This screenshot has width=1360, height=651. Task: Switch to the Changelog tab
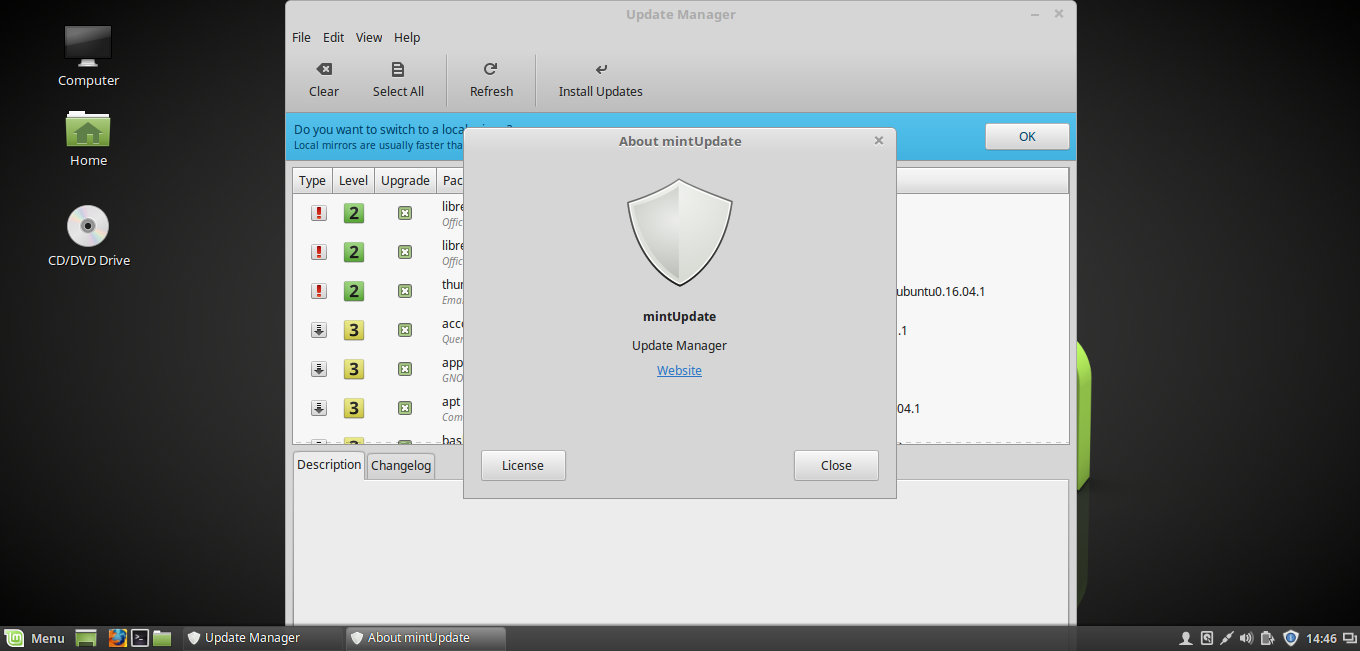[401, 466]
